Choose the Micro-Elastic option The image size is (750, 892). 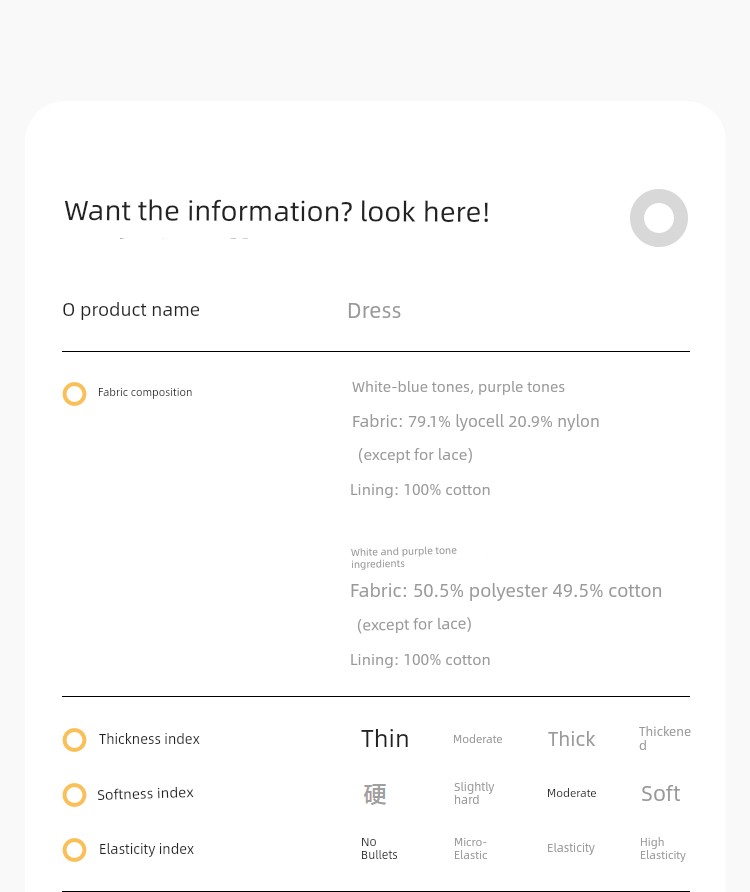click(471, 848)
